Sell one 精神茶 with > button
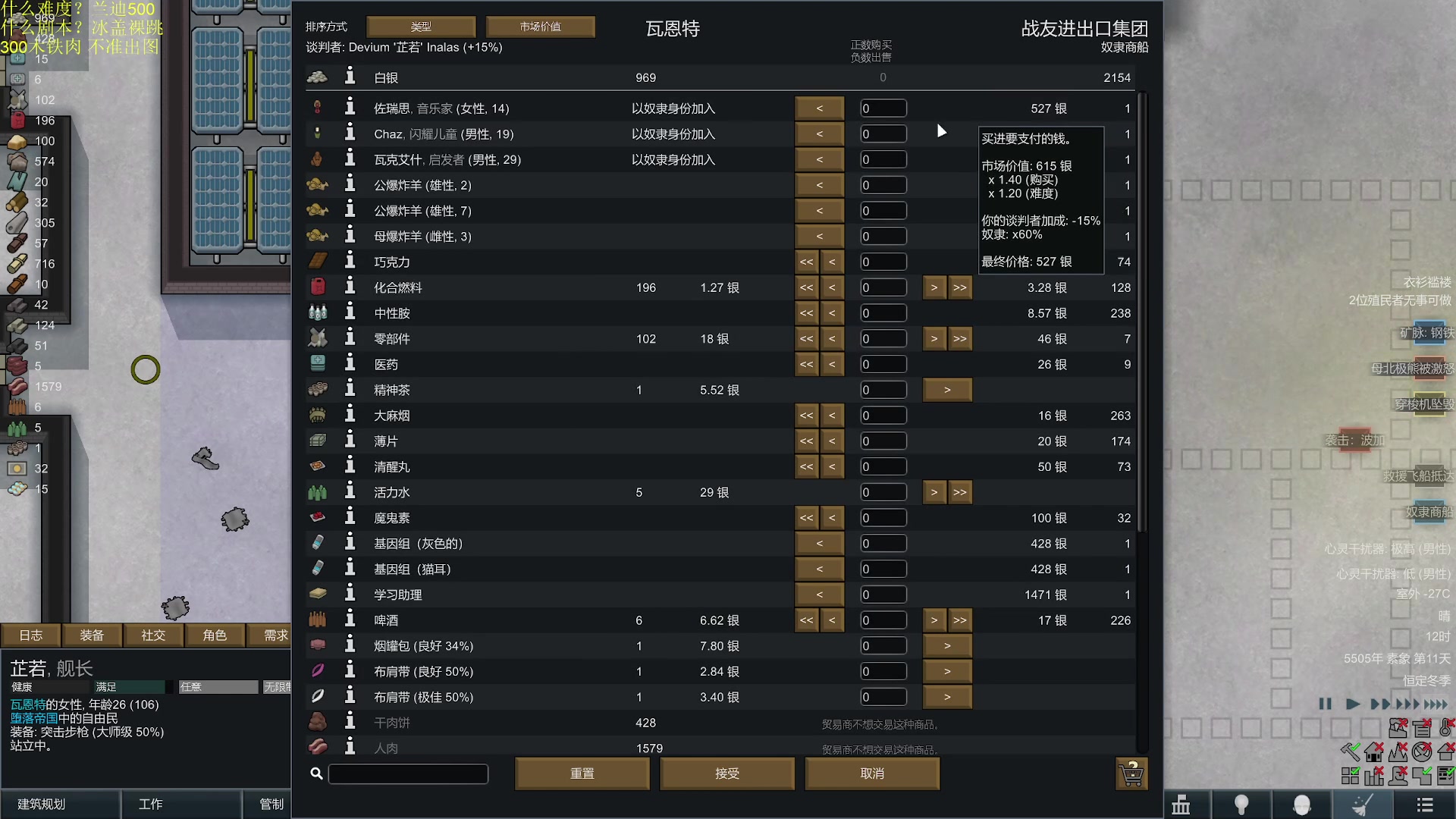 pos(947,390)
